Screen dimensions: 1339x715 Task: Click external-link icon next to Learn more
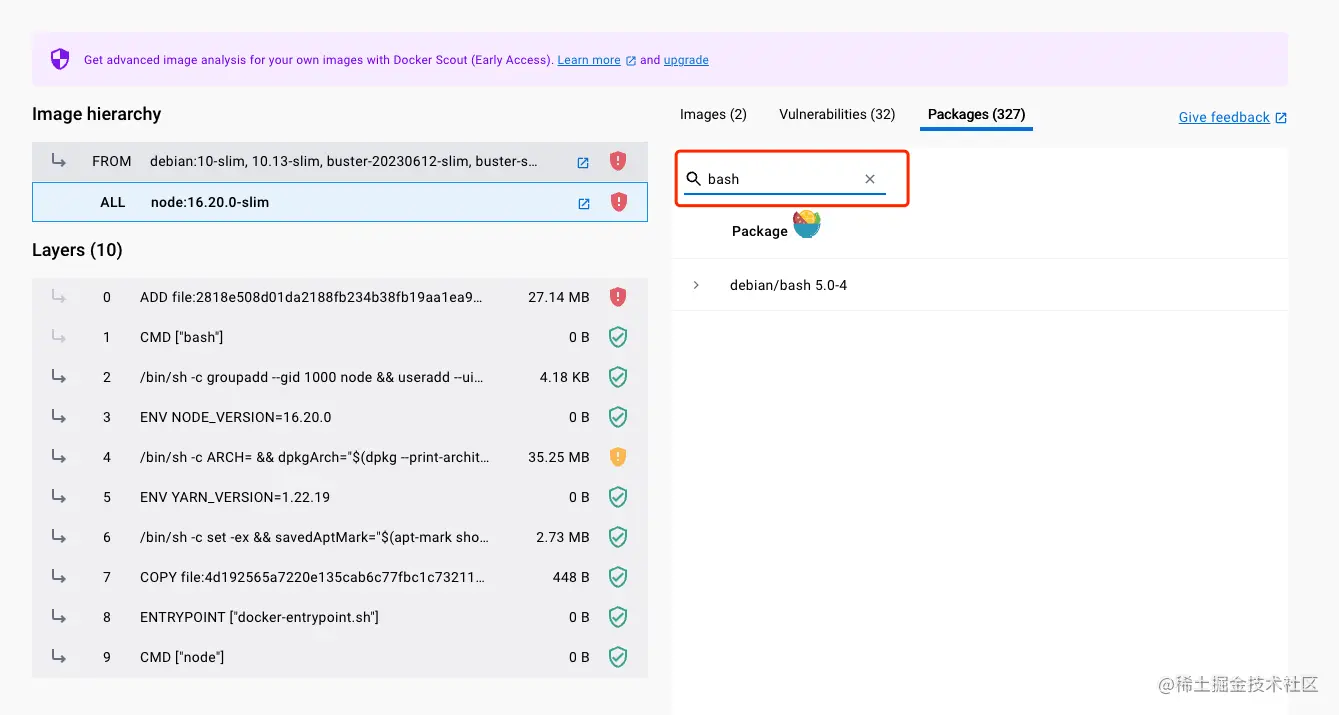tap(631, 60)
